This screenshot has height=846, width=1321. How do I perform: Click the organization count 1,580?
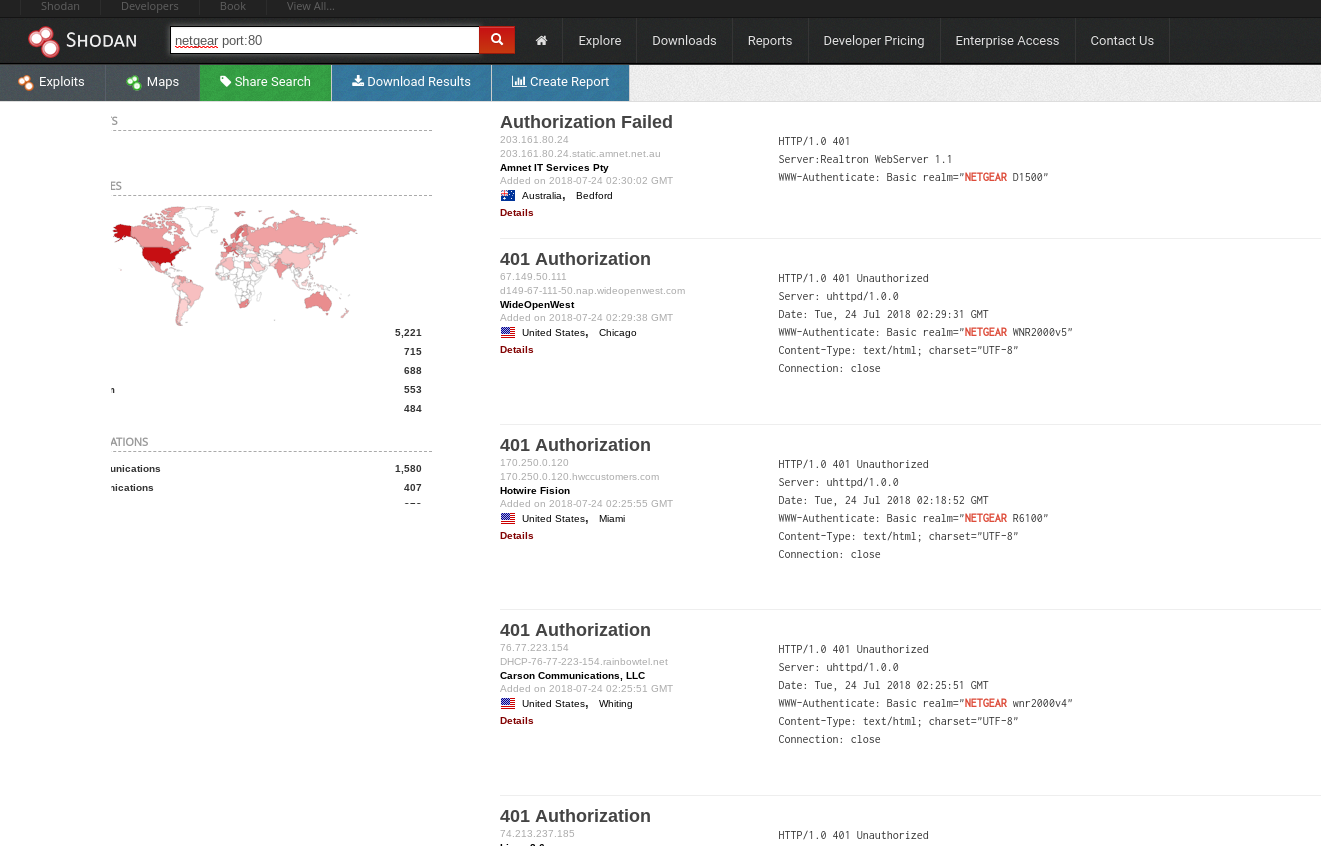(x=408, y=469)
